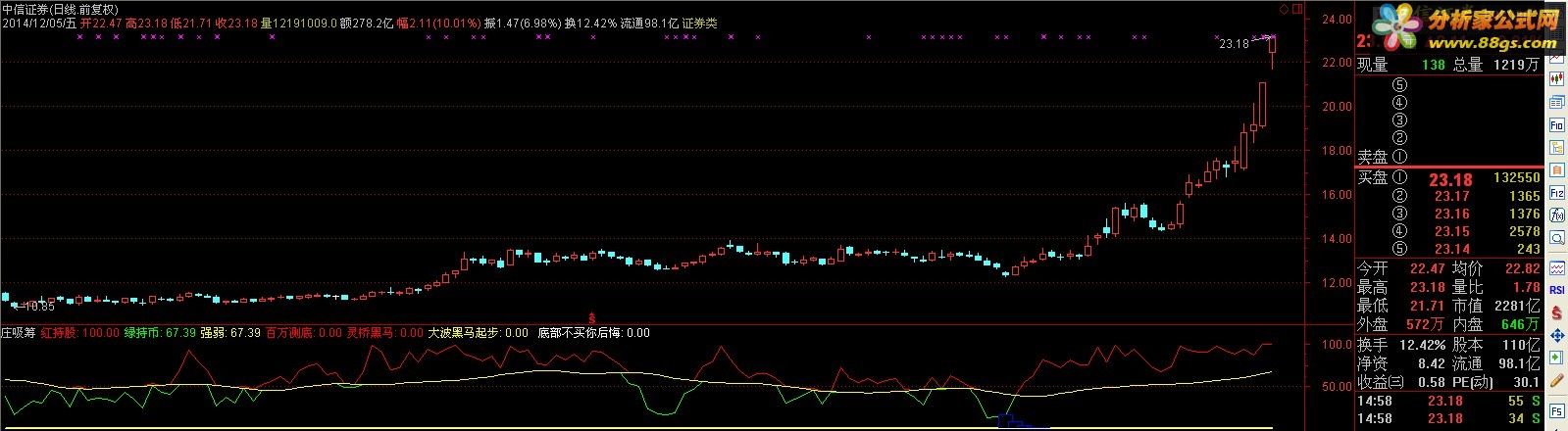Click bid level ④ price 23.15
The image size is (1568, 431).
[x=1451, y=231]
